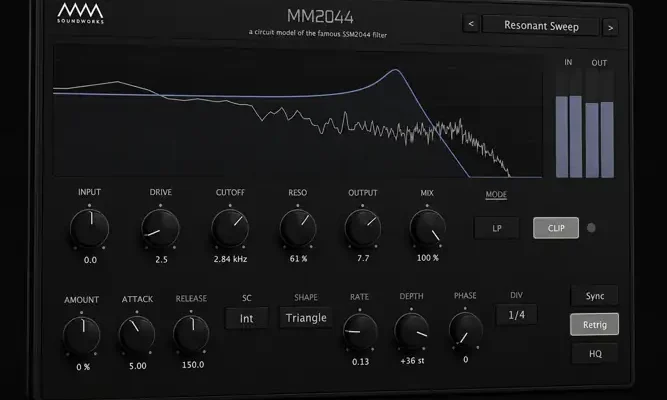Click the SHAPE label

306,297
